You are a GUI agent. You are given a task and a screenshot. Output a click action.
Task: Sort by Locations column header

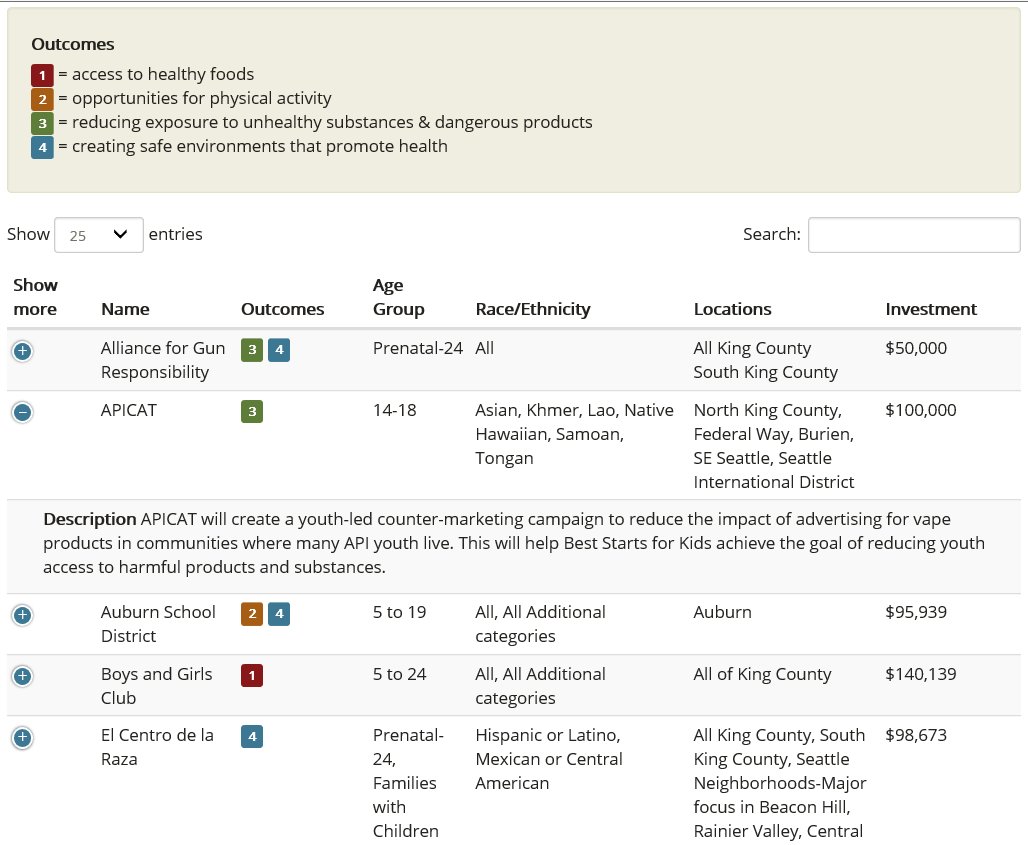(732, 309)
